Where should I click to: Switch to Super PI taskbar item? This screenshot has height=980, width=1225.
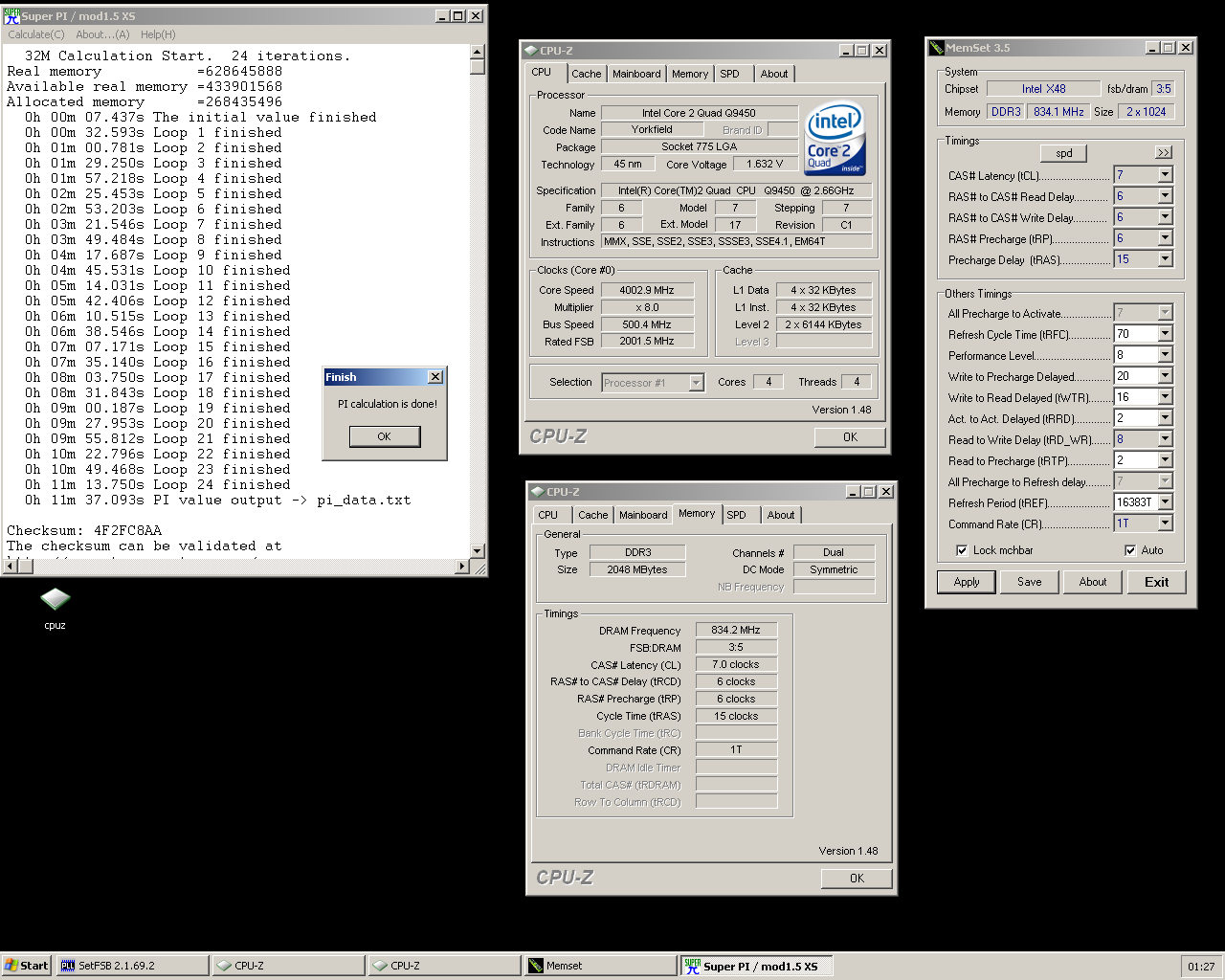(x=756, y=966)
